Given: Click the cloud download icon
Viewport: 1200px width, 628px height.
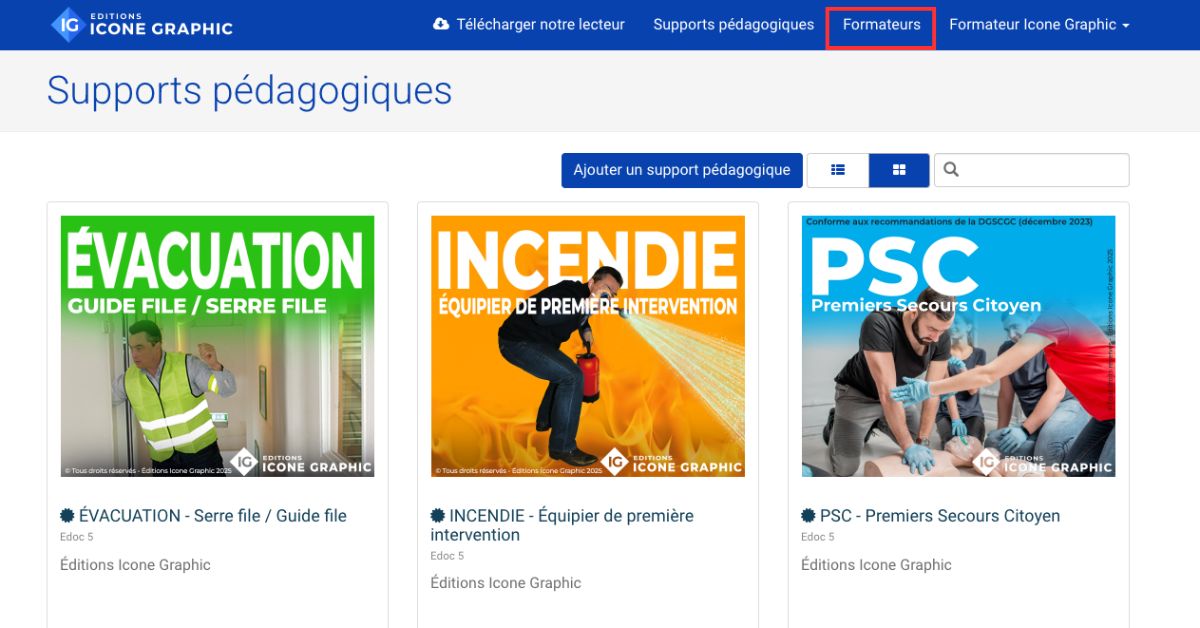Looking at the screenshot, I should 441,25.
